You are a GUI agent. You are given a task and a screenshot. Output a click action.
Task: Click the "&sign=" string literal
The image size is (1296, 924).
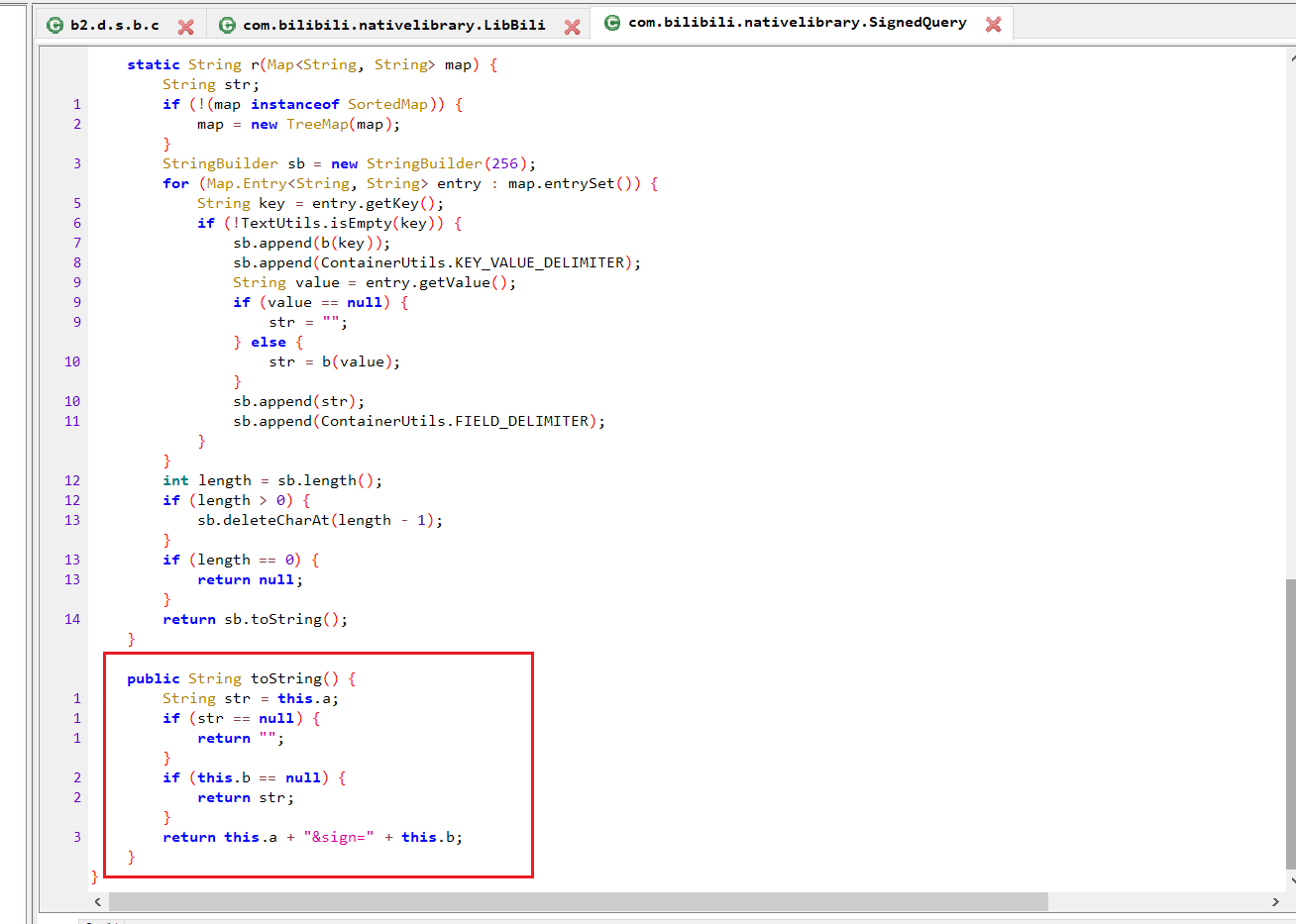(x=339, y=837)
